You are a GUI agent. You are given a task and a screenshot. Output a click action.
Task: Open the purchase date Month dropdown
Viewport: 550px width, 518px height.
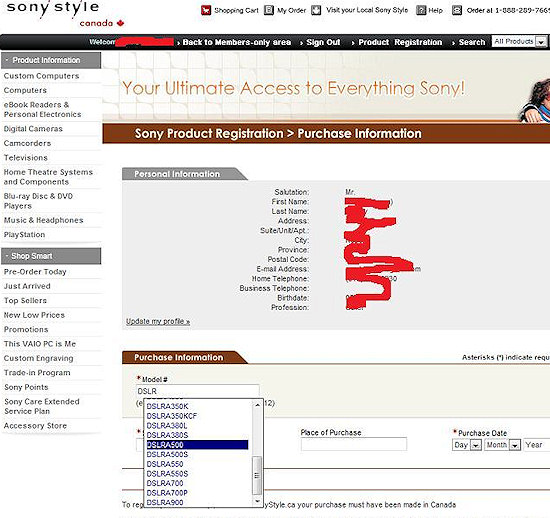[x=515, y=445]
